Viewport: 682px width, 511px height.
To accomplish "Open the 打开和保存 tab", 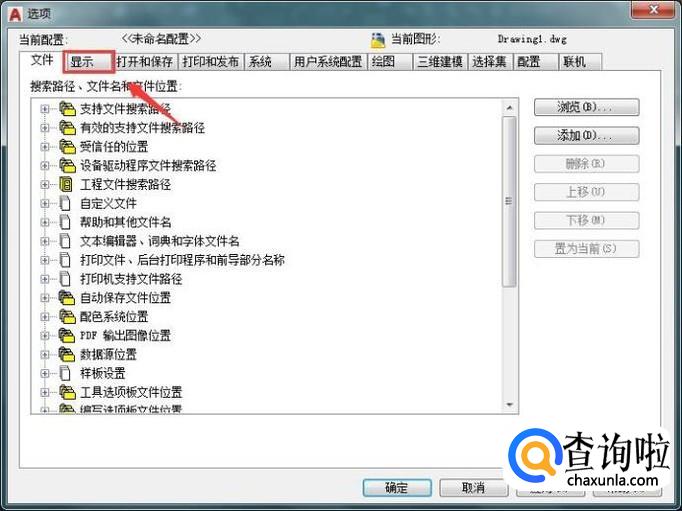I will (145, 62).
